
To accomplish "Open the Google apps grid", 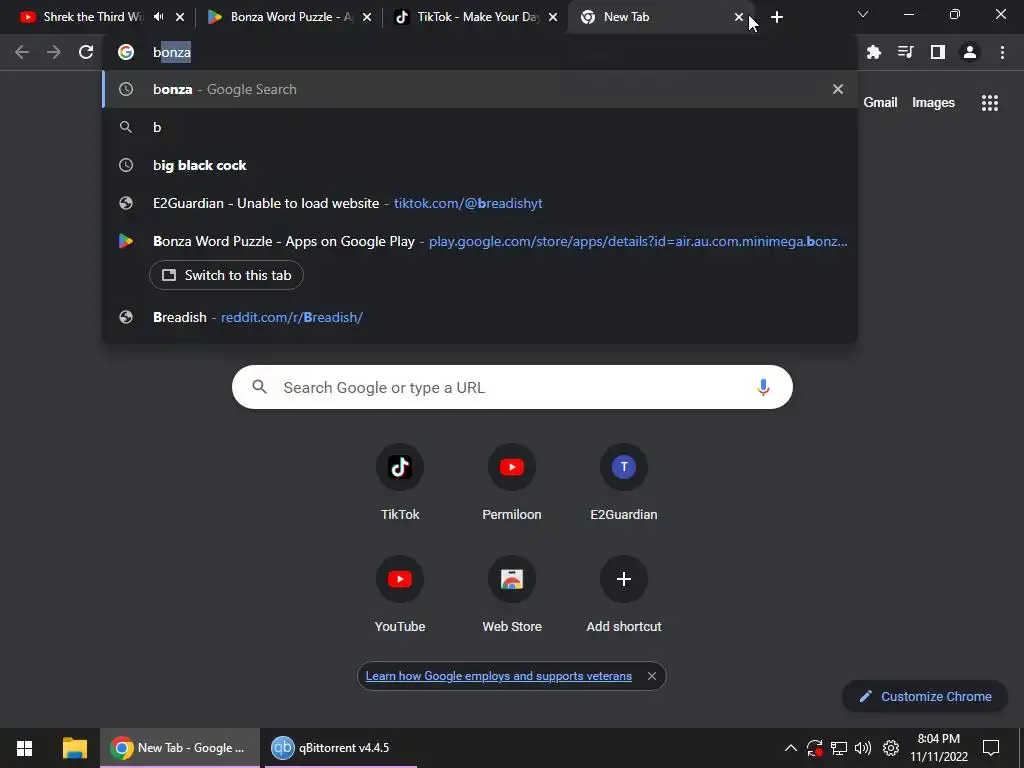I will 989,103.
